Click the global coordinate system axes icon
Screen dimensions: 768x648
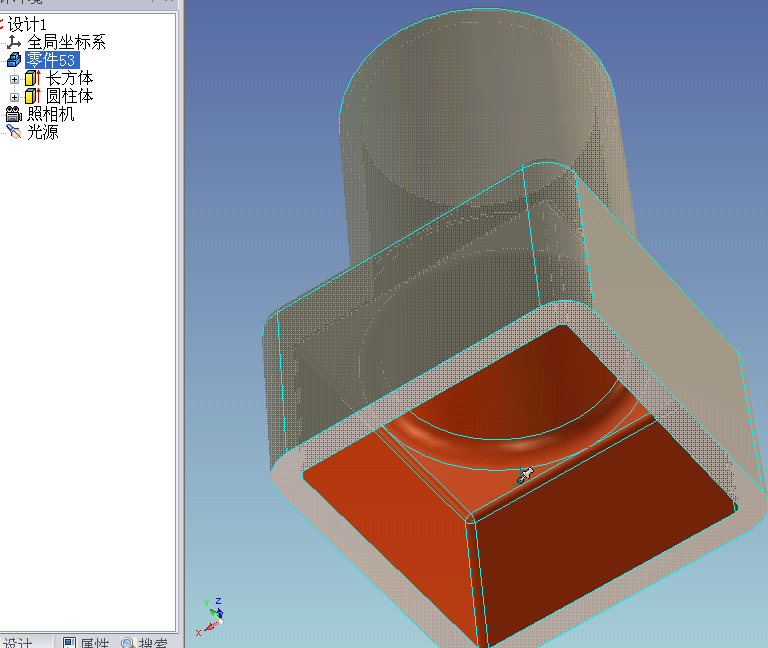tap(14, 42)
